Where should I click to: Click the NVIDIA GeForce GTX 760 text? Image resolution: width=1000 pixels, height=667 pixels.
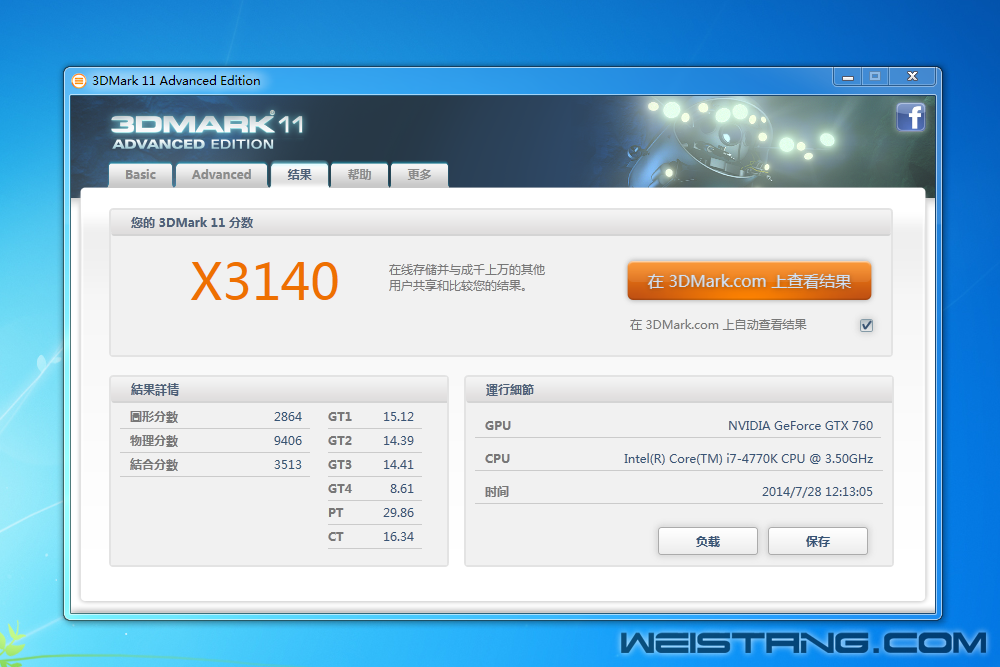(800, 425)
